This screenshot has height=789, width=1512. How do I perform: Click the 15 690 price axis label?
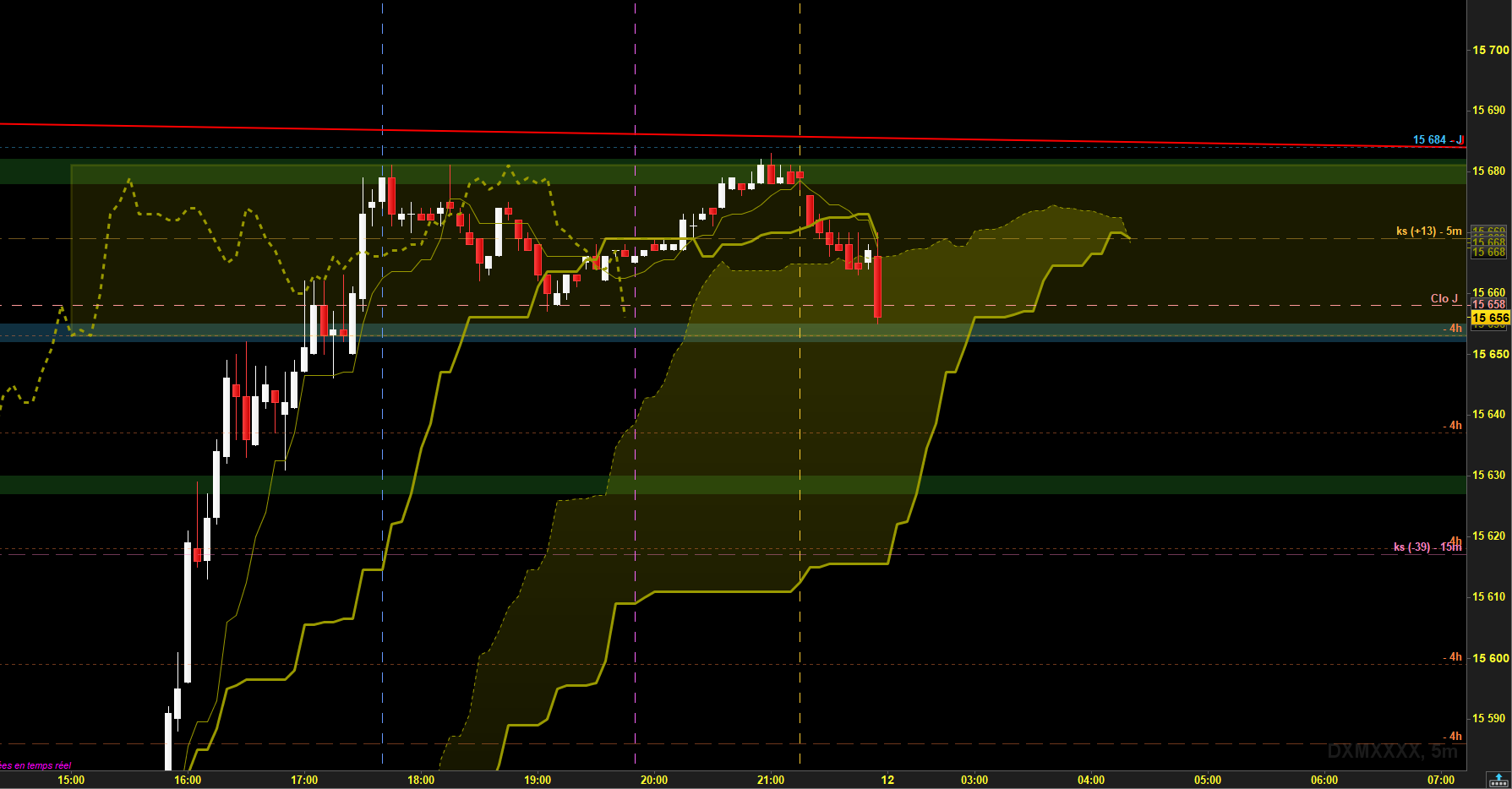coord(1489,110)
